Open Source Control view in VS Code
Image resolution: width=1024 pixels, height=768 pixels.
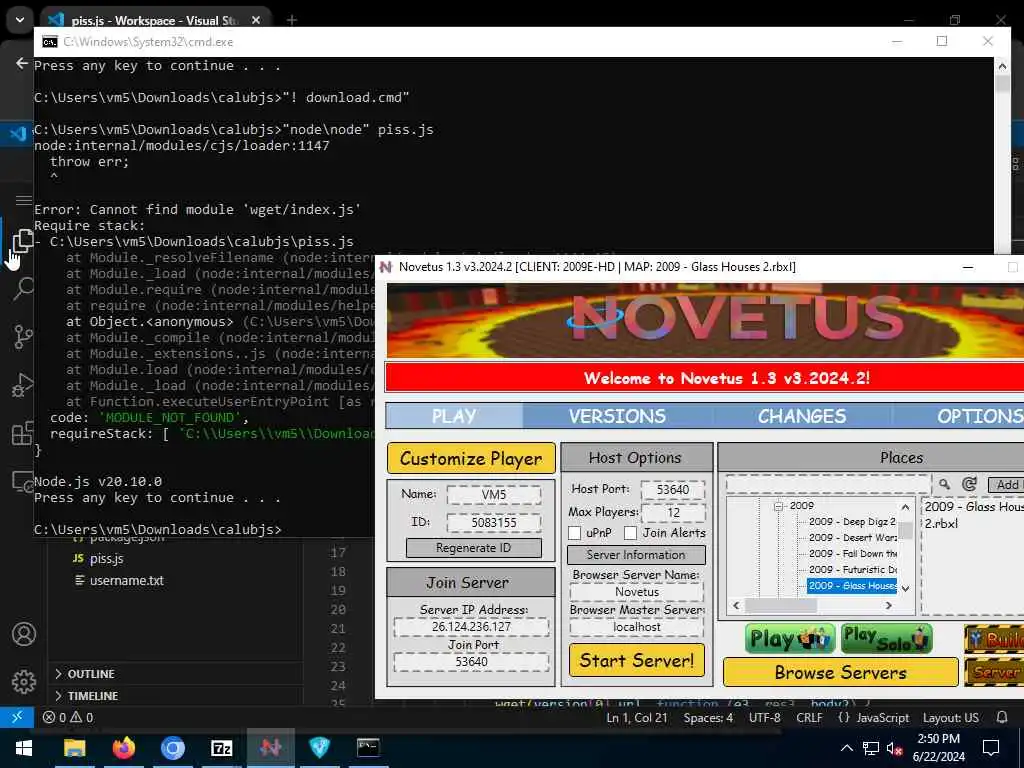point(23,336)
